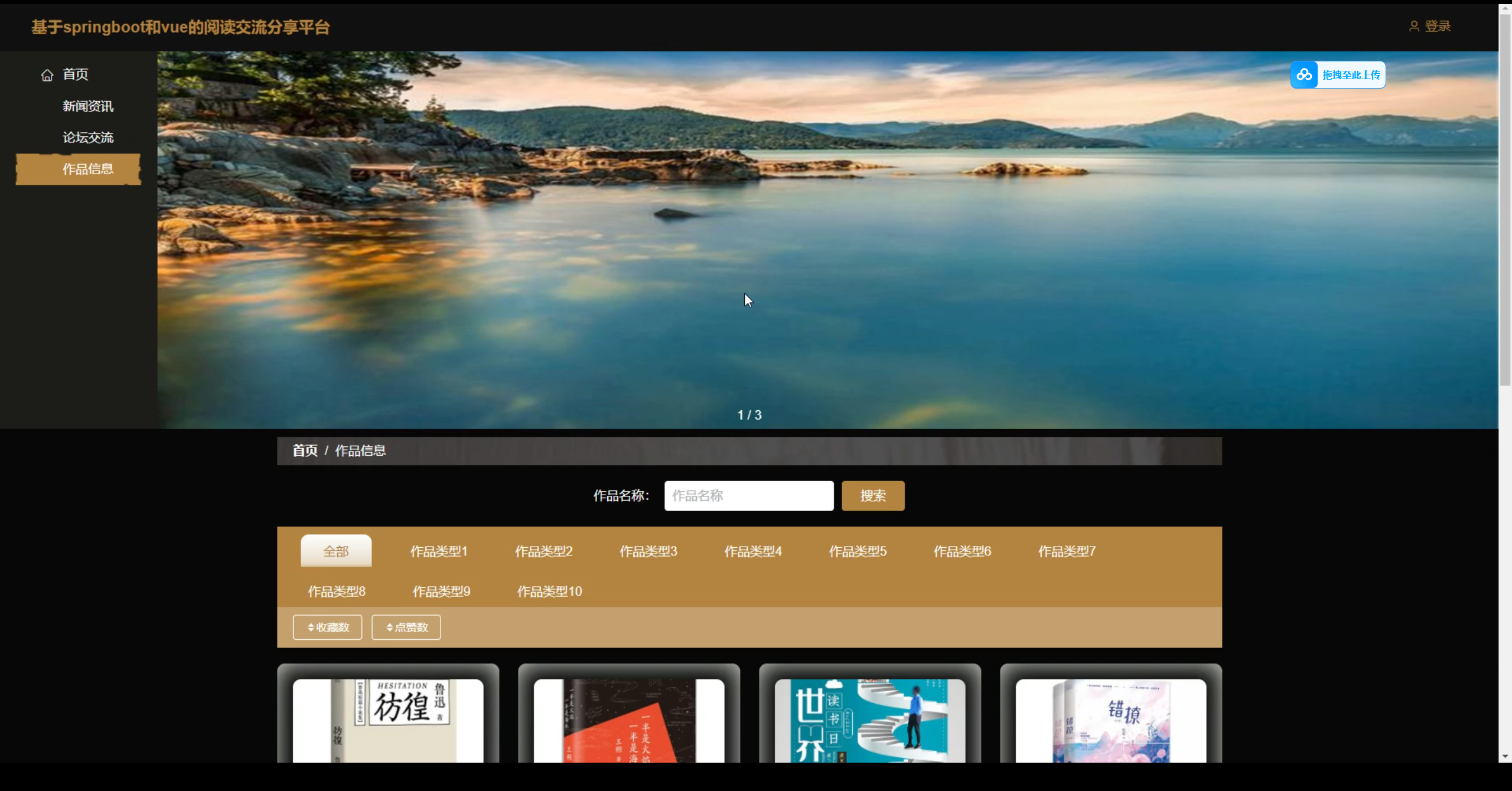Click the home icon in the sidebar
Viewport: 1512px width, 791px height.
(x=47, y=75)
